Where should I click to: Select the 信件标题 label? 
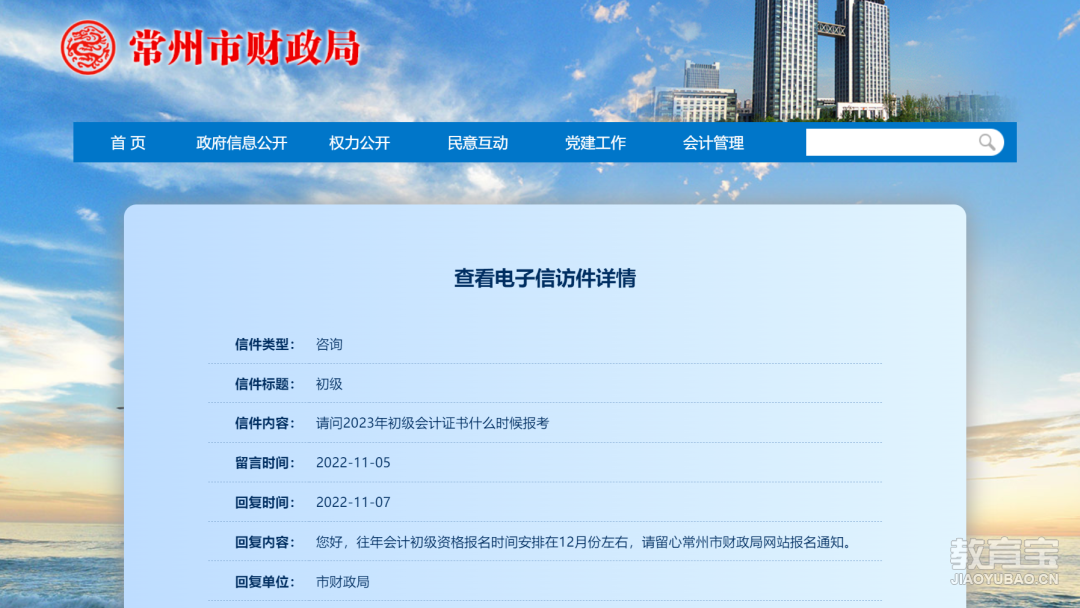pos(264,384)
